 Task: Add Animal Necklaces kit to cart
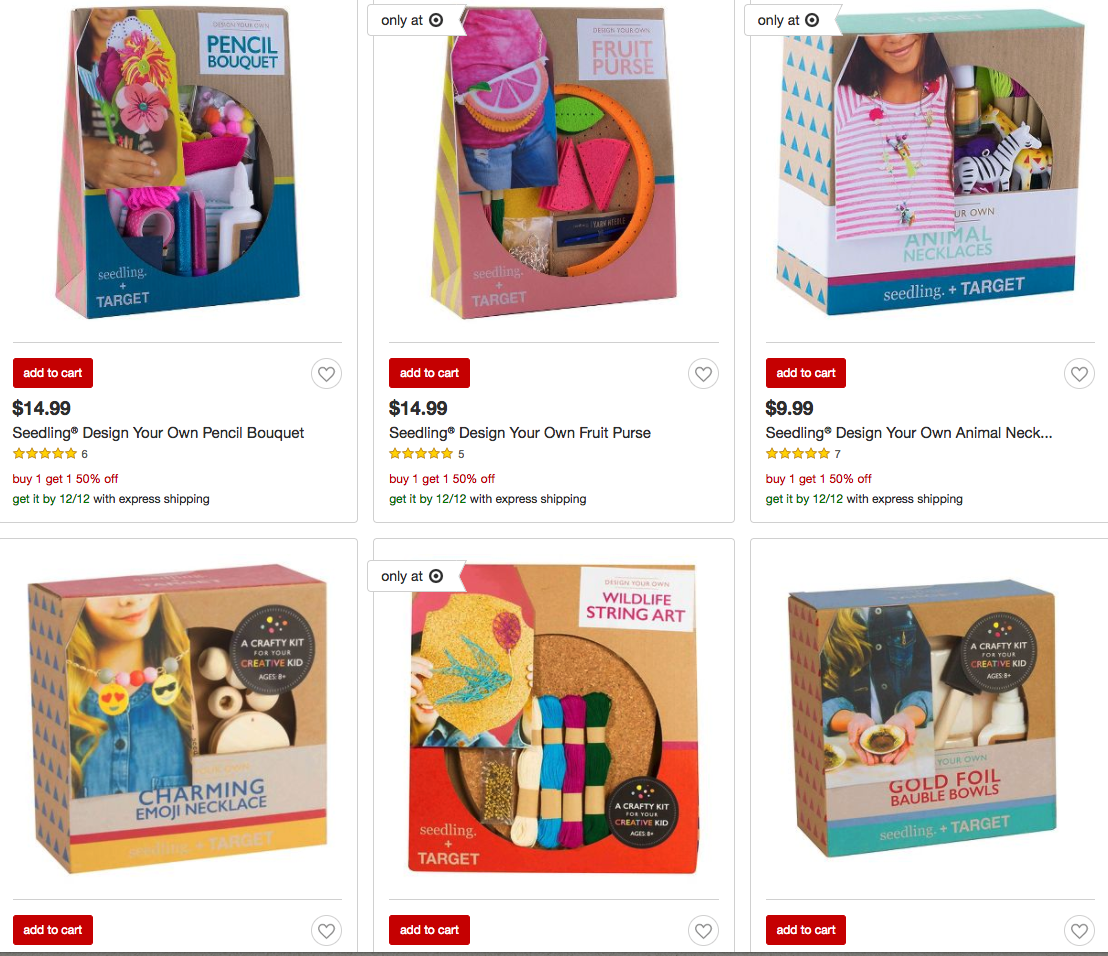coord(806,373)
